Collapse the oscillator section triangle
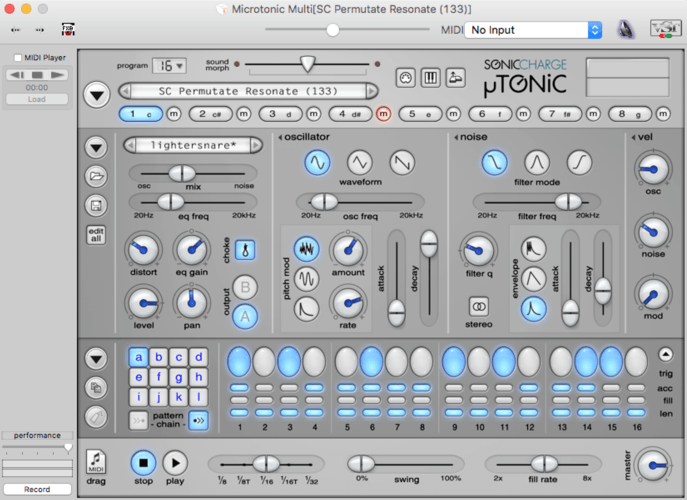 click(x=280, y=137)
